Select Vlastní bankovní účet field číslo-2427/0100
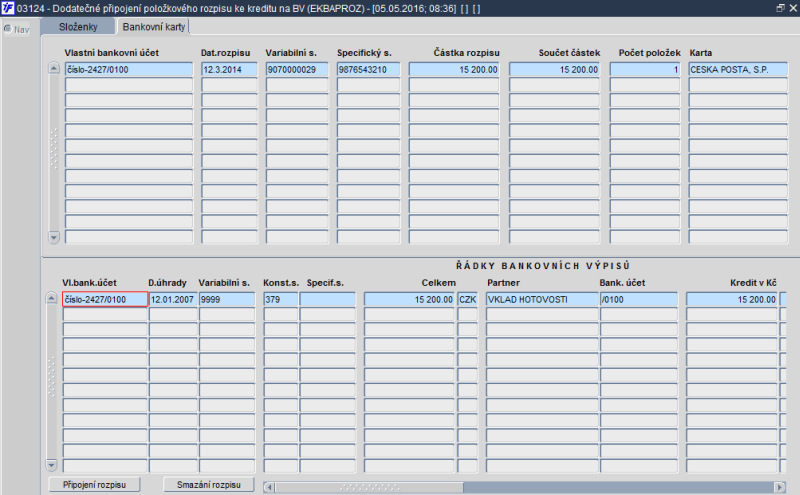 [129, 69]
